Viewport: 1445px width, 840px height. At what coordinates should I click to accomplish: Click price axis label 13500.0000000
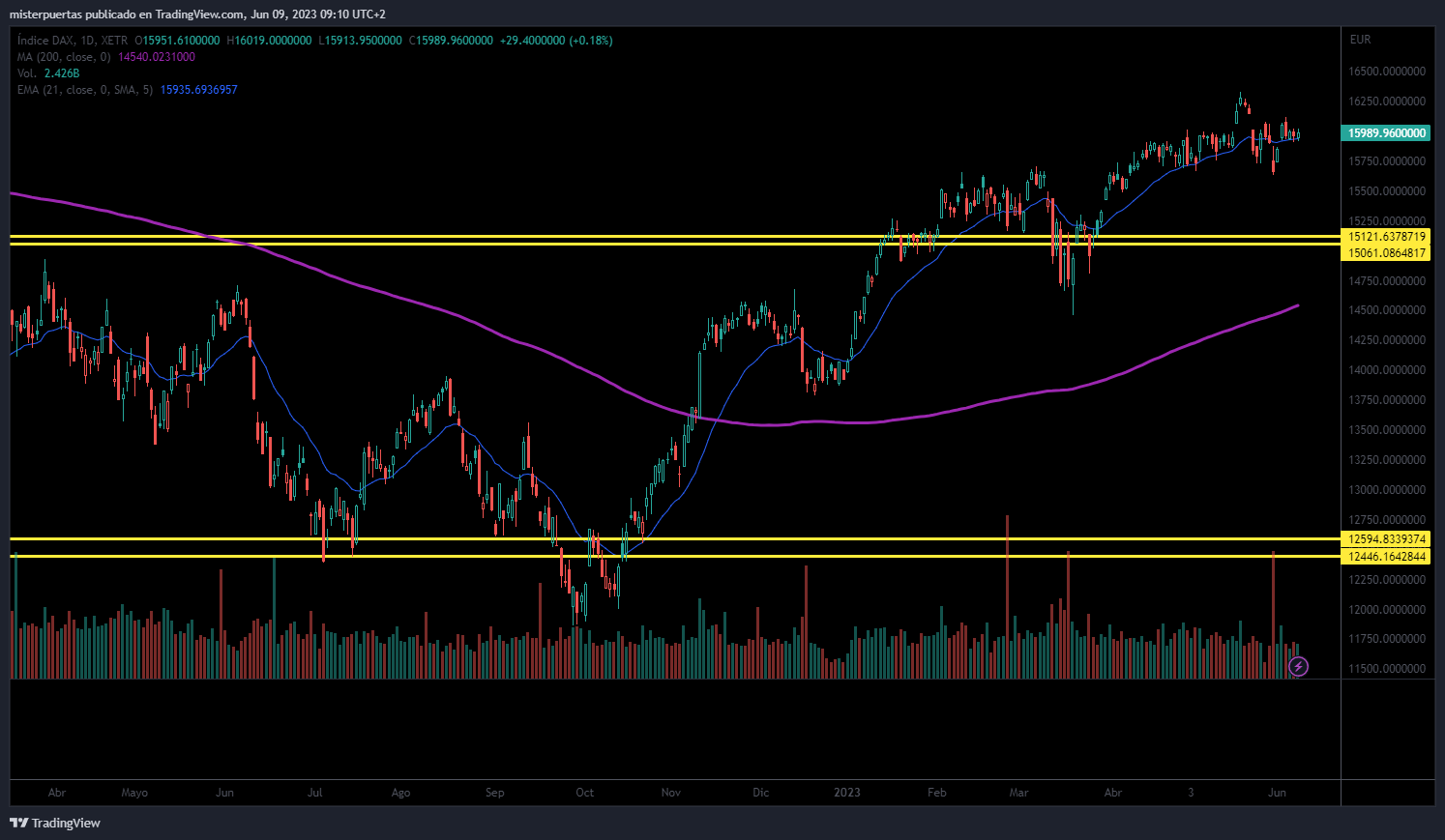(x=1387, y=430)
